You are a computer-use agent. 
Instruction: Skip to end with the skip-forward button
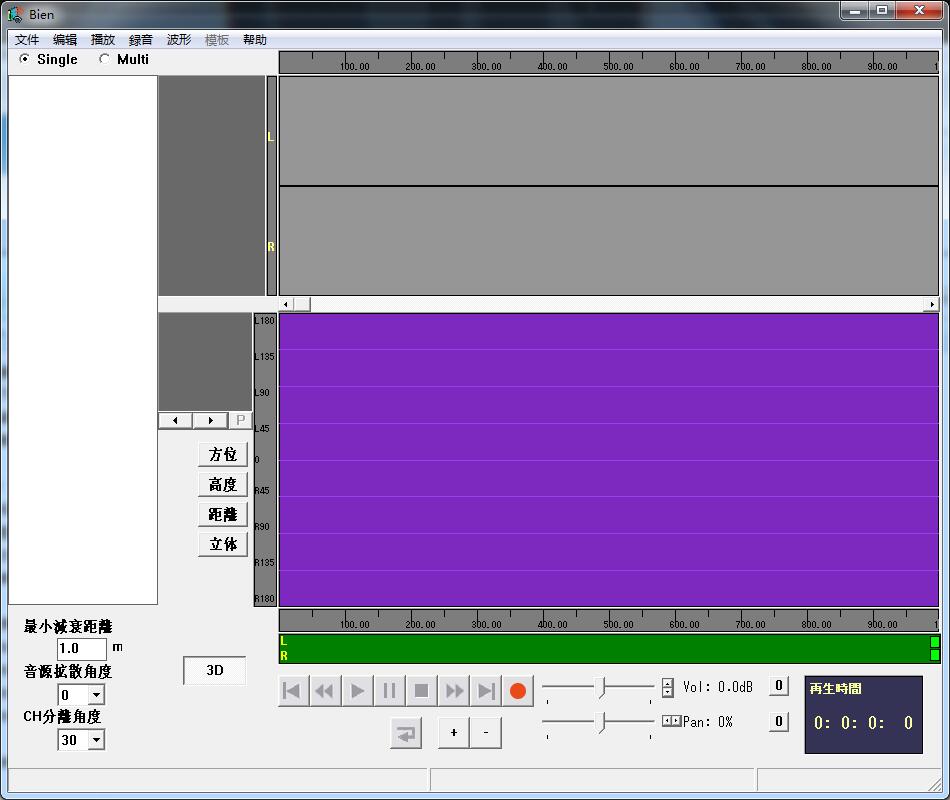(x=485, y=690)
